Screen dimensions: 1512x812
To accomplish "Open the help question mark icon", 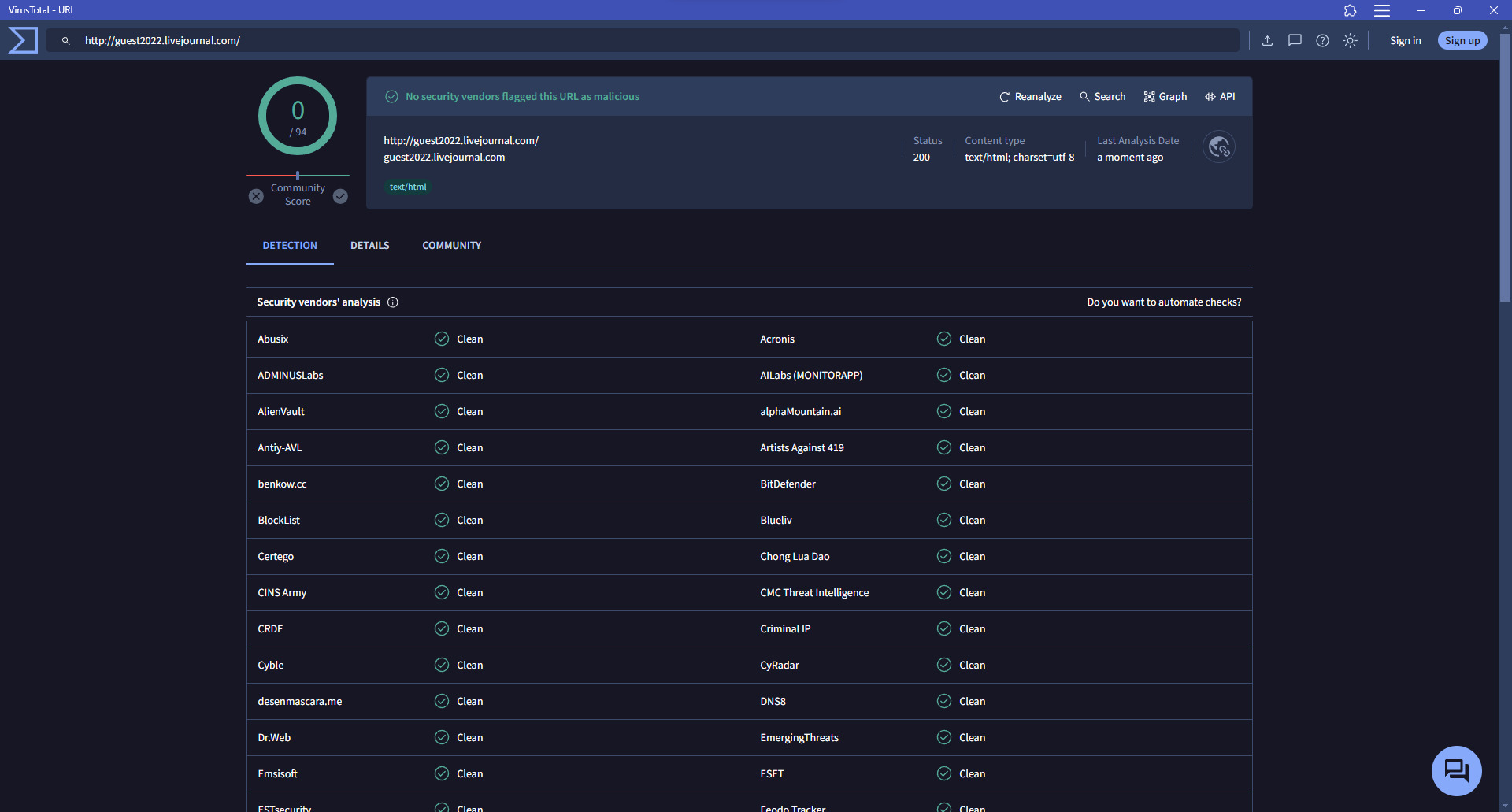I will click(x=1322, y=41).
